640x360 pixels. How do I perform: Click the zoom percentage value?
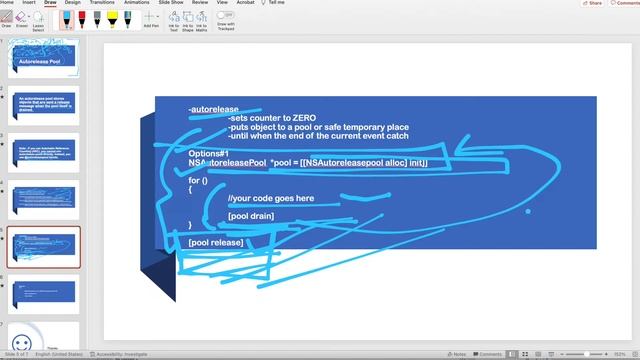click(620, 354)
